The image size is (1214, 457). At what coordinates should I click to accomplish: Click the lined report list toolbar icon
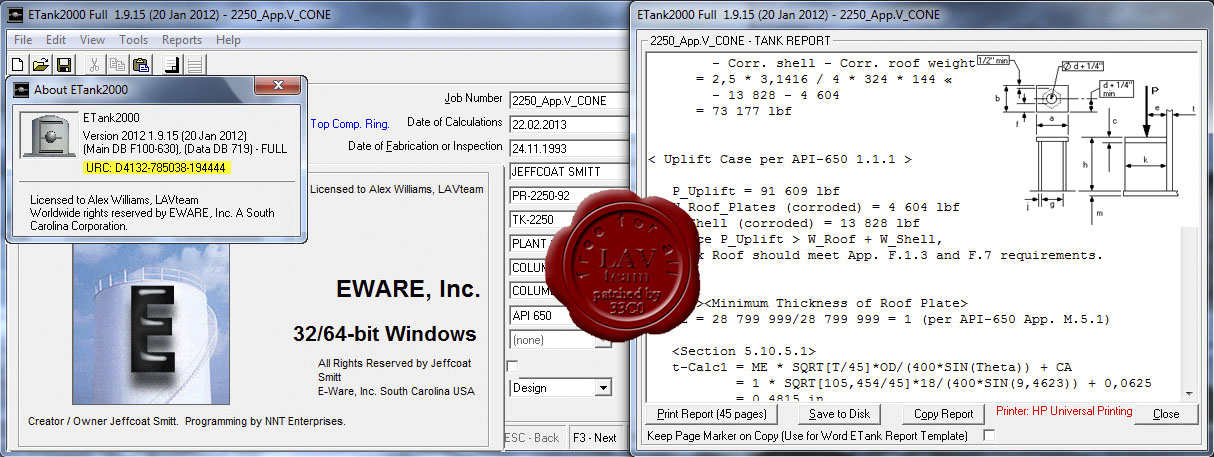pyautogui.click(x=195, y=64)
